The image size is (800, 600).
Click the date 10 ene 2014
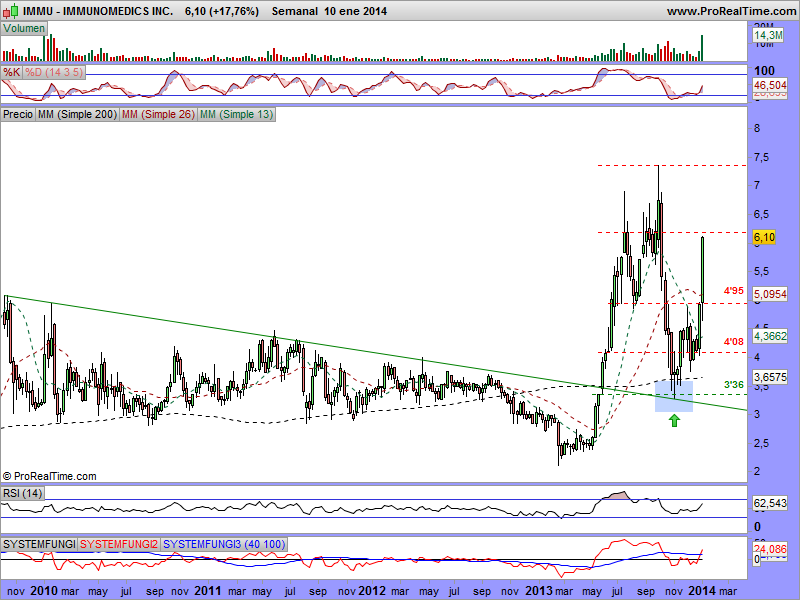pyautogui.click(x=355, y=11)
